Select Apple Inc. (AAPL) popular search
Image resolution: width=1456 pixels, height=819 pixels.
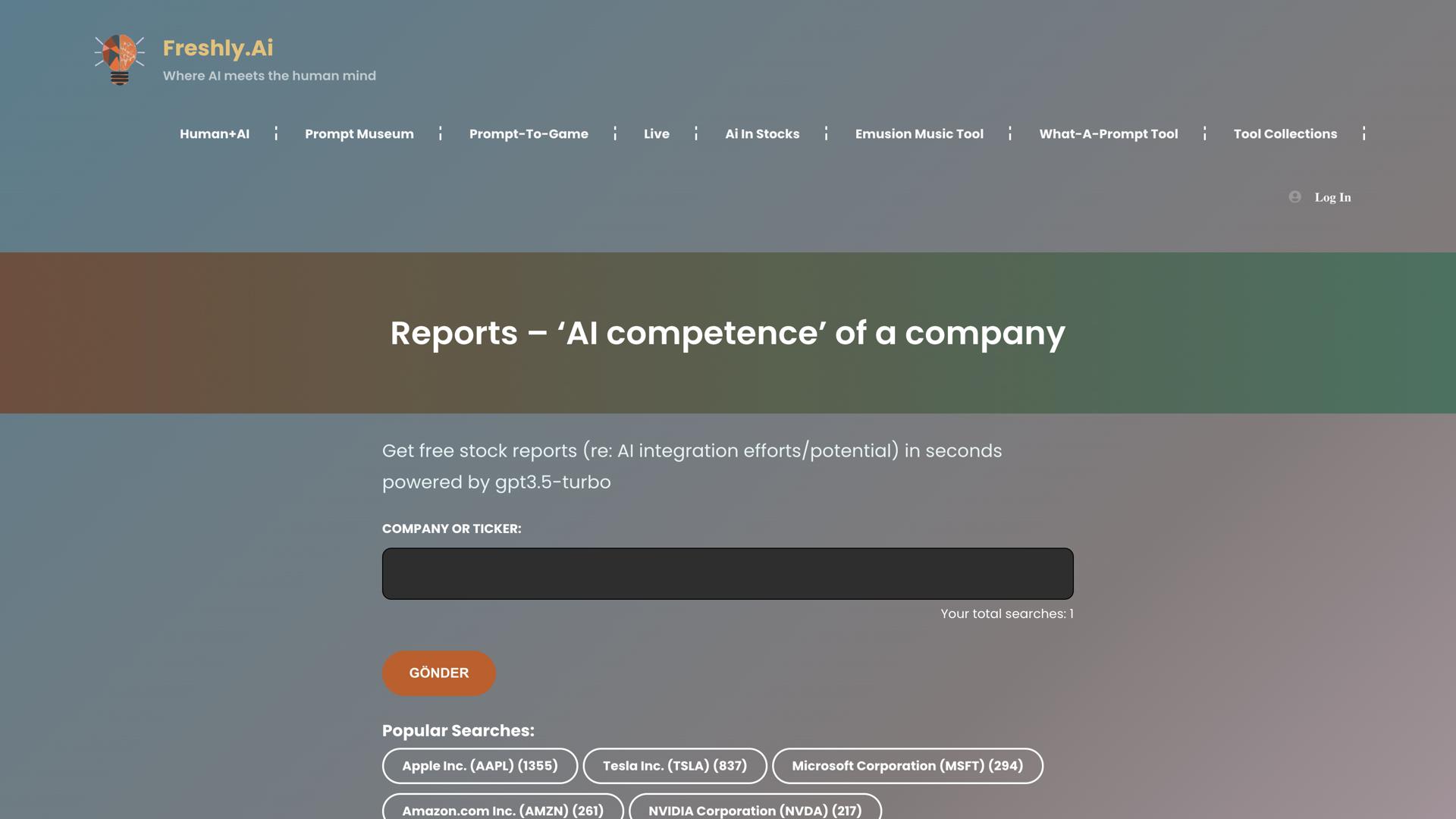tap(480, 766)
